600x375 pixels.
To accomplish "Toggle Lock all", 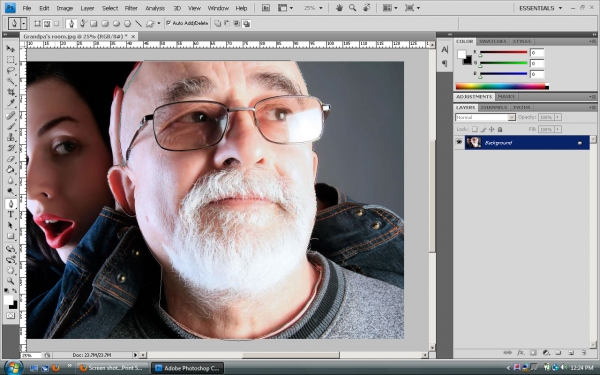I will point(500,129).
